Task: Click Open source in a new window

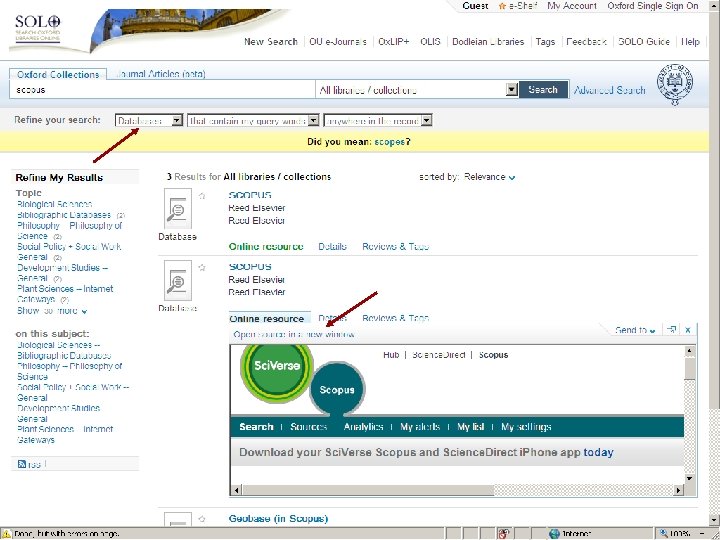Action: pyautogui.click(x=294, y=334)
